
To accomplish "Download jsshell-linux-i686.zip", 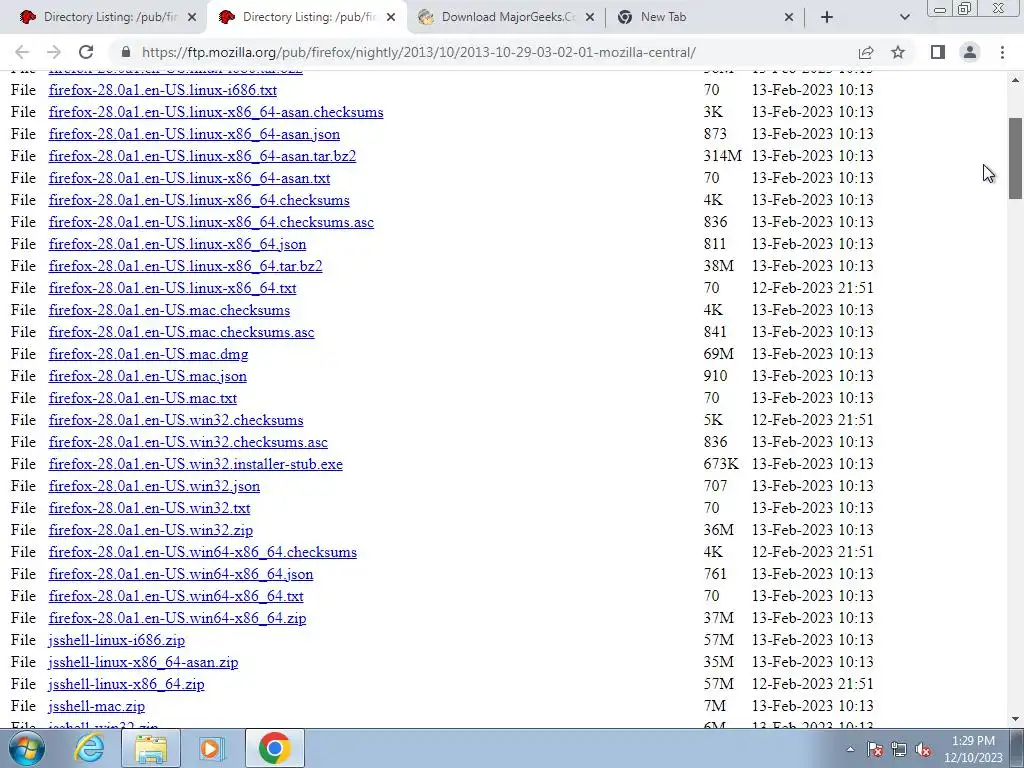I will (116, 640).
